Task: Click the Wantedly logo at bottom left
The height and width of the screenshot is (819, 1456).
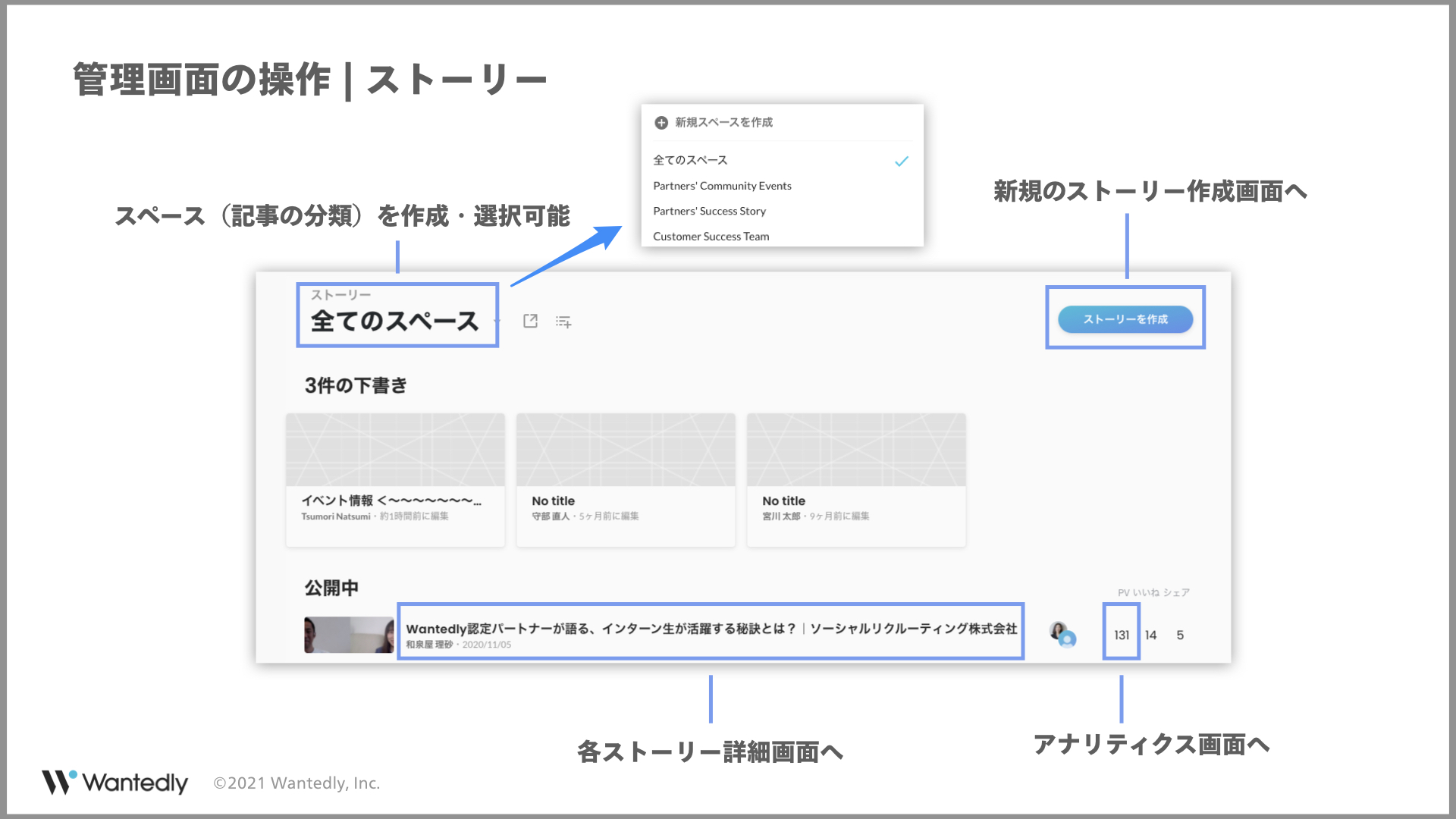Action: (x=115, y=782)
